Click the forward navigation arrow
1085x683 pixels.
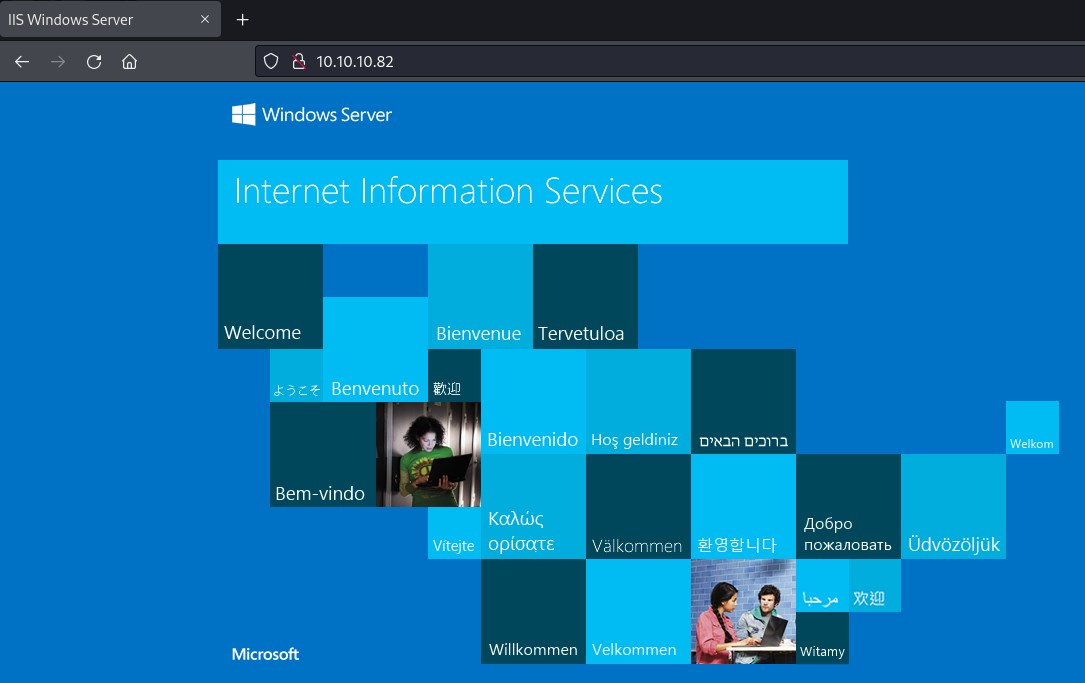tap(58, 61)
